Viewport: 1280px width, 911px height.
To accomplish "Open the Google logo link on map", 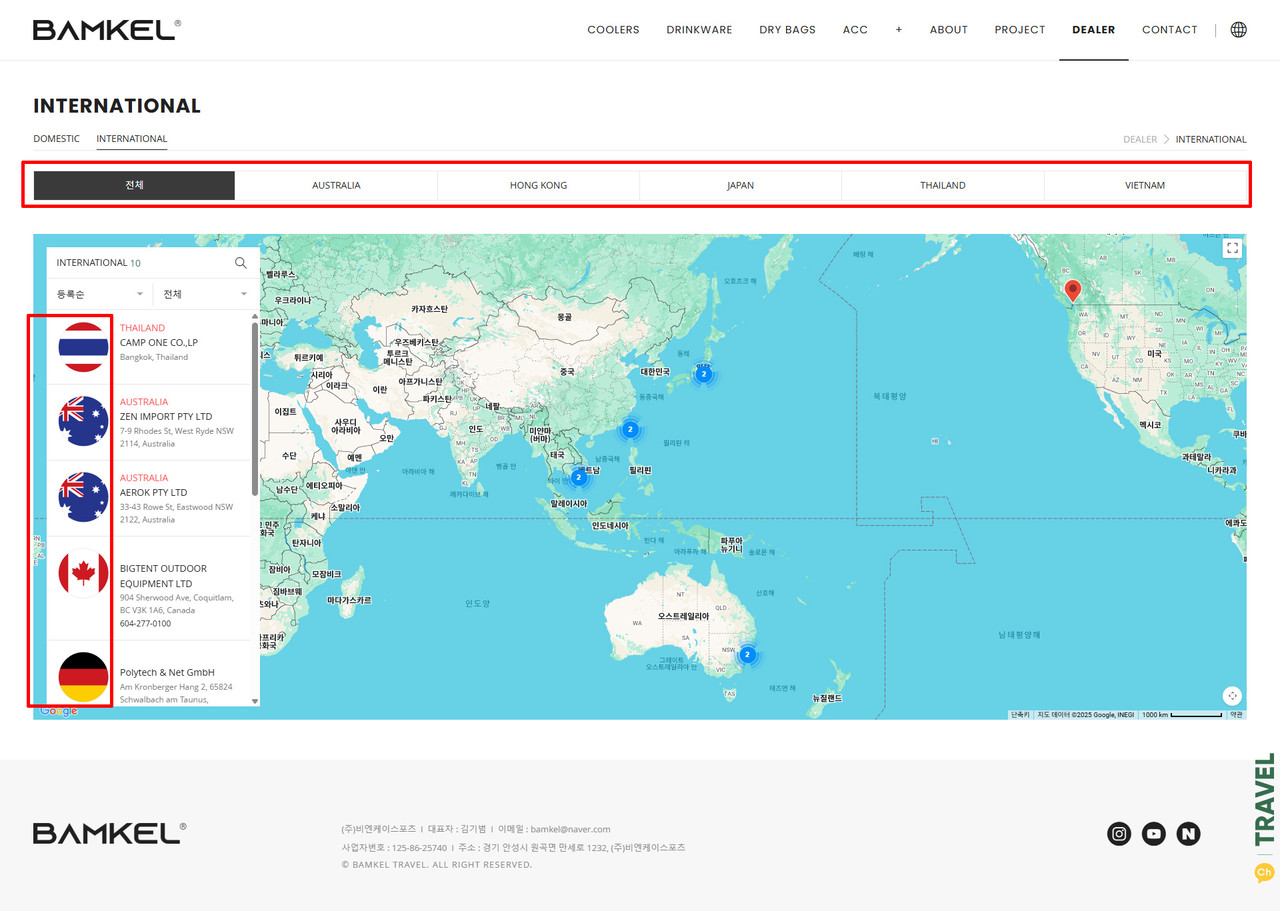I will 59,711.
